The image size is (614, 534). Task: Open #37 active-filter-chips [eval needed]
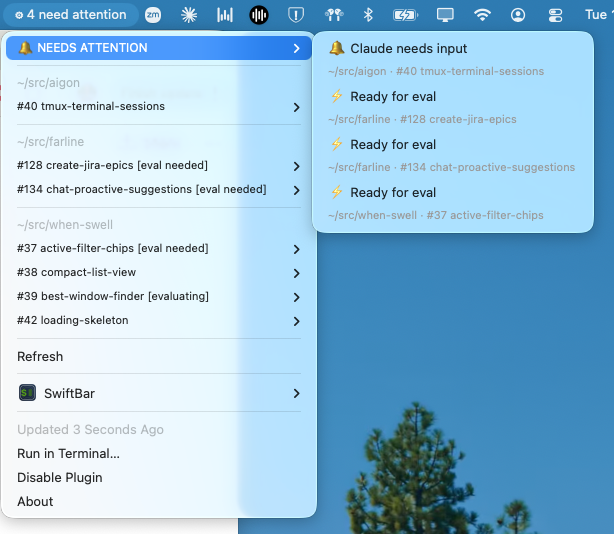click(x=159, y=249)
